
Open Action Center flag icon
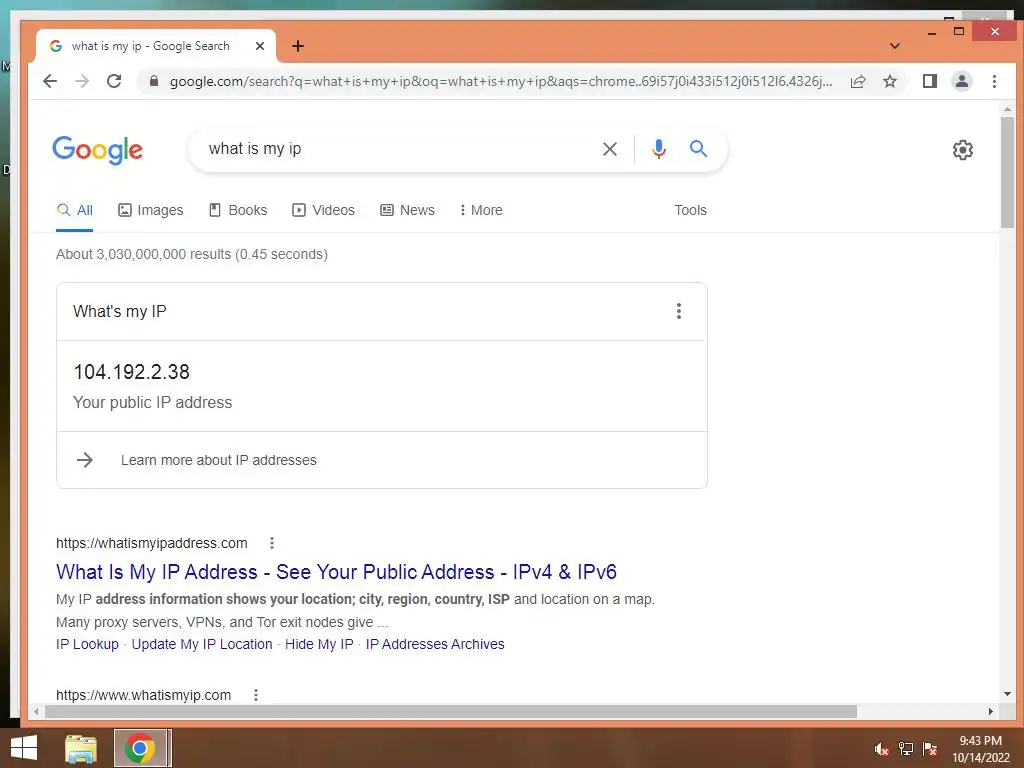click(x=929, y=748)
